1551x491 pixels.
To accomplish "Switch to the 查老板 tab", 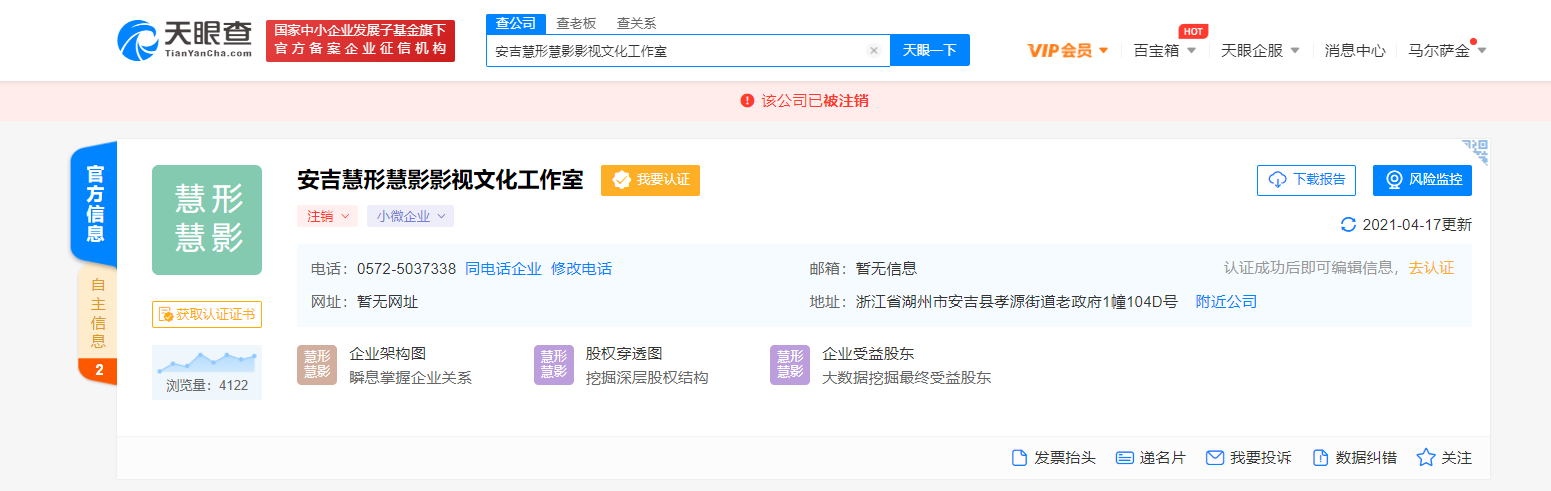I will [x=575, y=23].
